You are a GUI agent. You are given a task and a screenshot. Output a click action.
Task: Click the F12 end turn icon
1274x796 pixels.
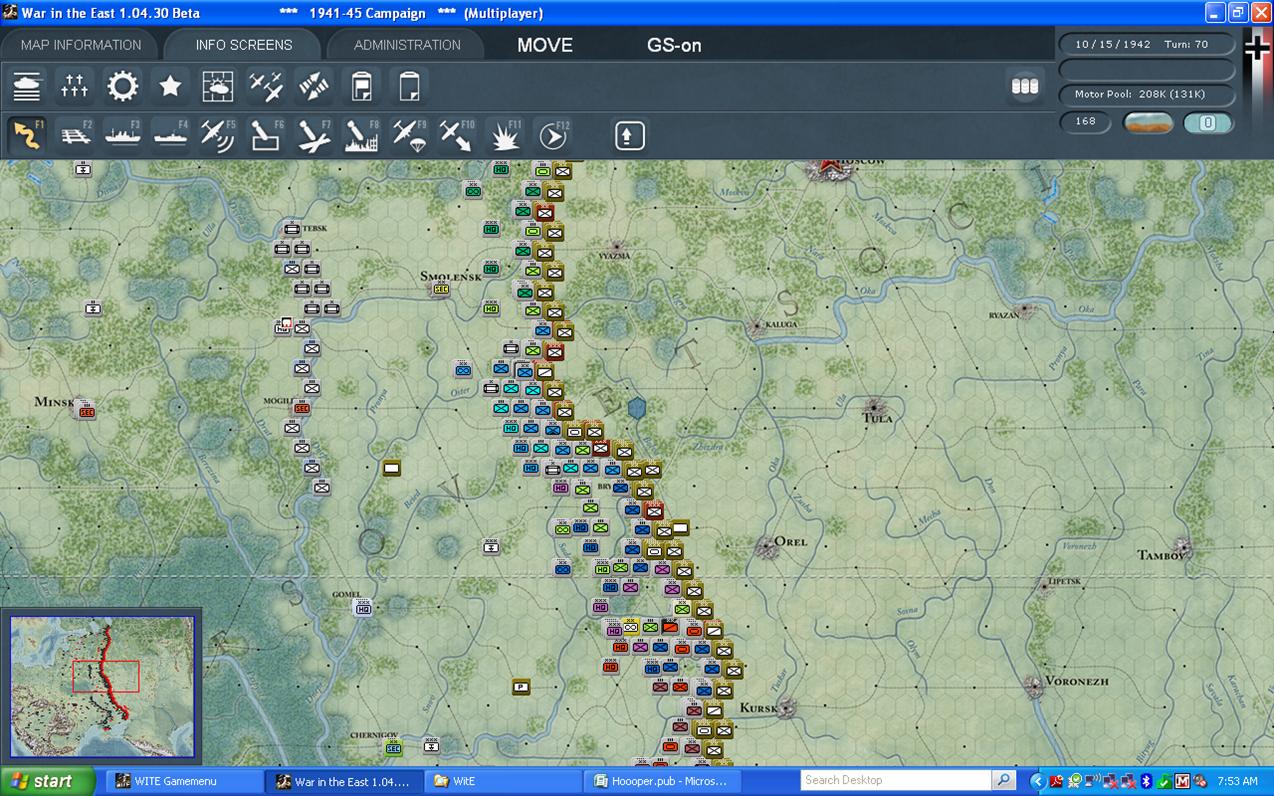point(553,135)
